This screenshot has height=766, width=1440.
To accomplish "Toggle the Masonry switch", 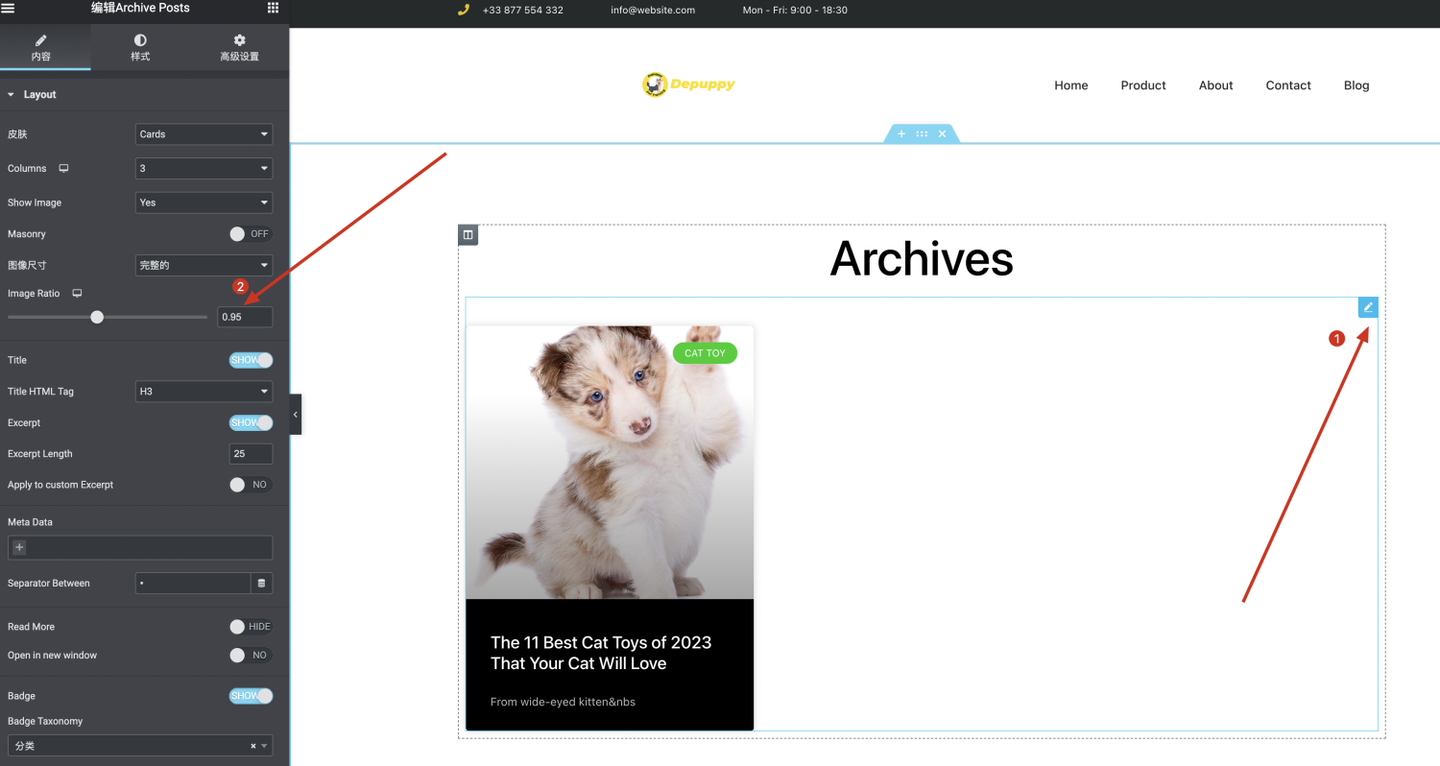I will 250,234.
